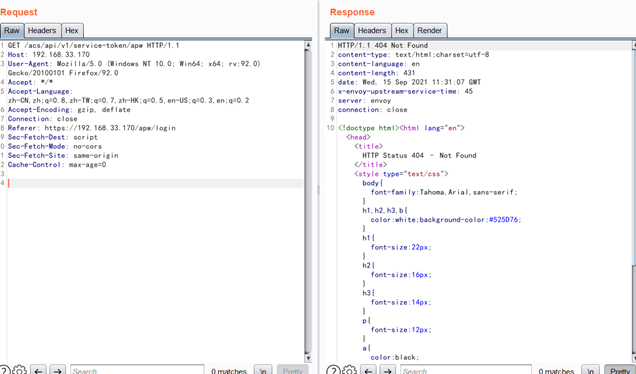The height and width of the screenshot is (374, 636).
Task: Click the Request vertical scrollbar track
Action: coord(308,201)
